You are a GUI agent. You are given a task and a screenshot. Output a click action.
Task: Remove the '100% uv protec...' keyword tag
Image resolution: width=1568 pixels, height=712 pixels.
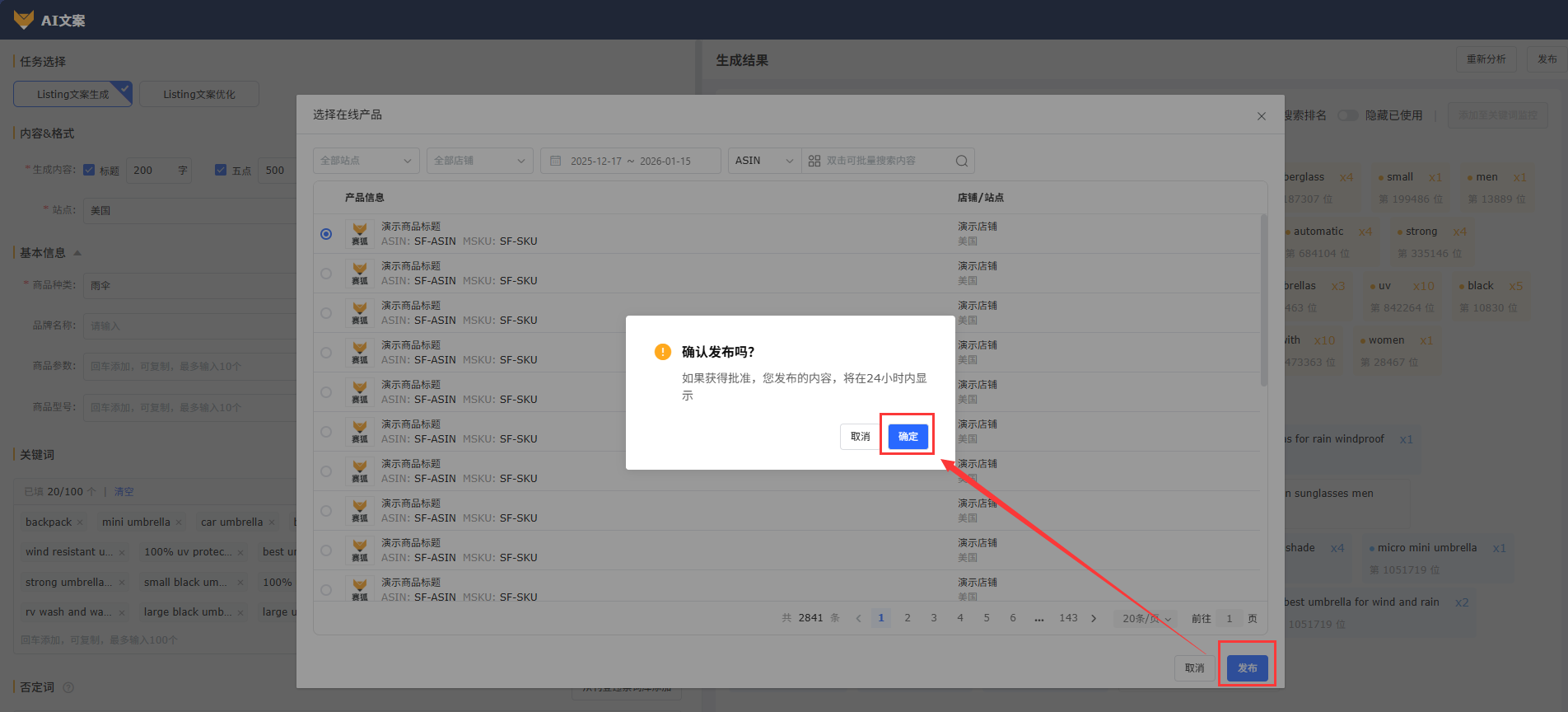[x=240, y=552]
